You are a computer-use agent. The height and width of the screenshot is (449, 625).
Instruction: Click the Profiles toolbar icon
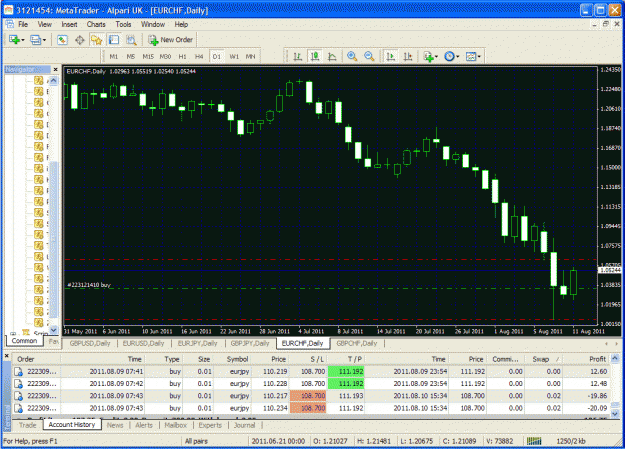point(35,40)
